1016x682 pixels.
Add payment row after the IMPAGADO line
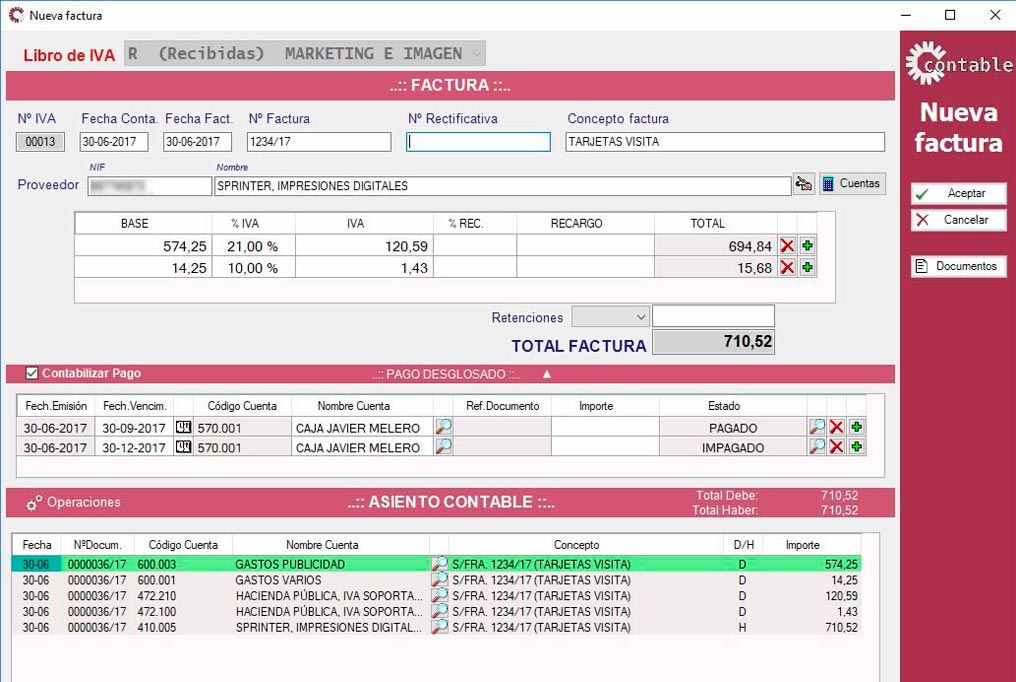pyautogui.click(x=857, y=446)
